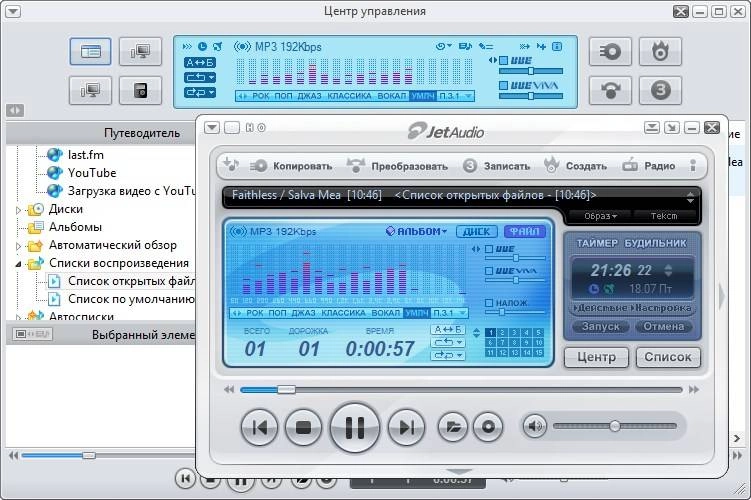Open Настройка in timer panel
751x500 pixels.
661,308
